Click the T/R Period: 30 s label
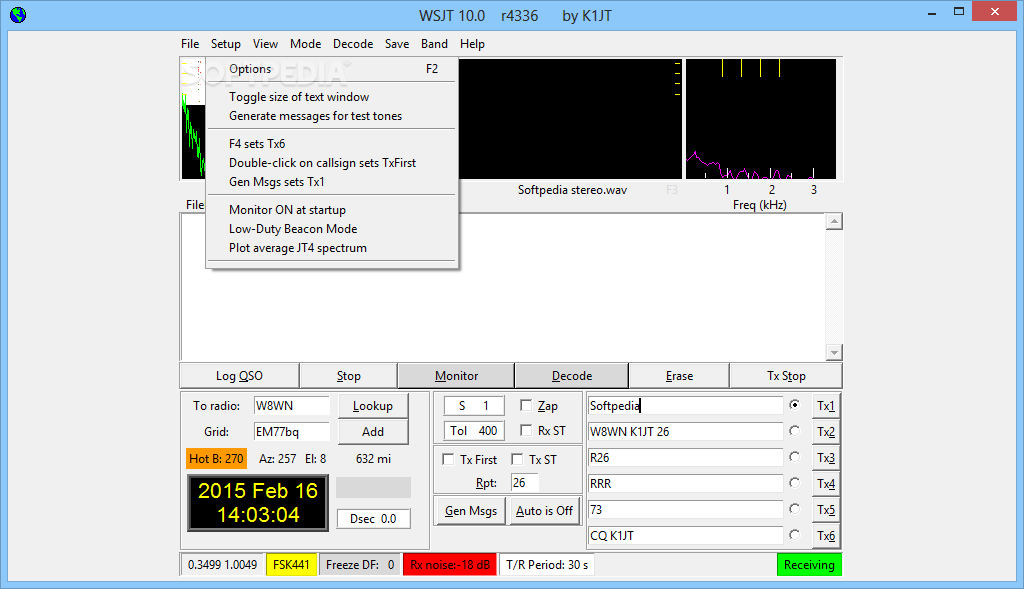The height and width of the screenshot is (589, 1024). pos(547,565)
